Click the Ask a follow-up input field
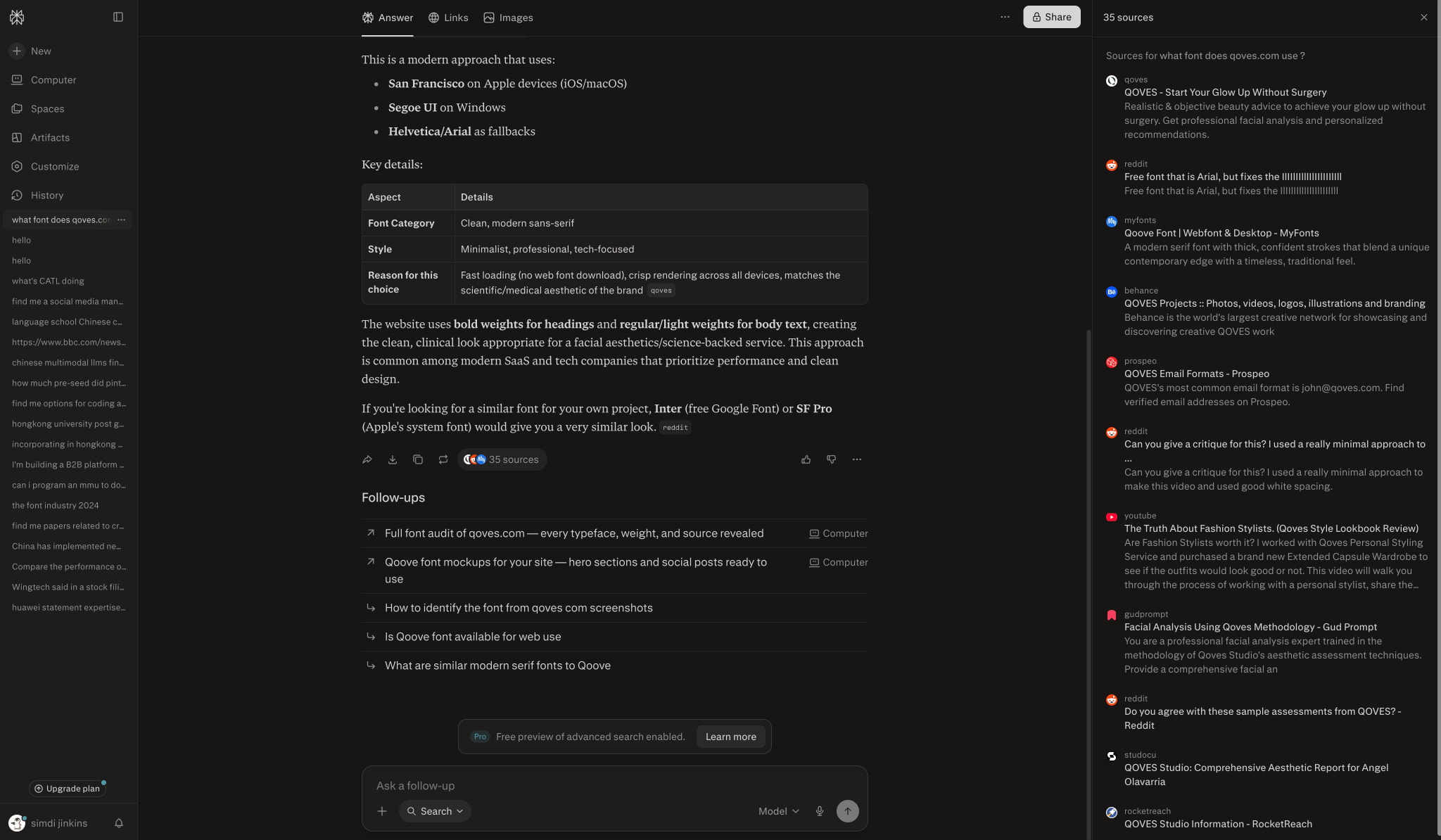Screen dimensions: 1441x840 [x=614, y=787]
